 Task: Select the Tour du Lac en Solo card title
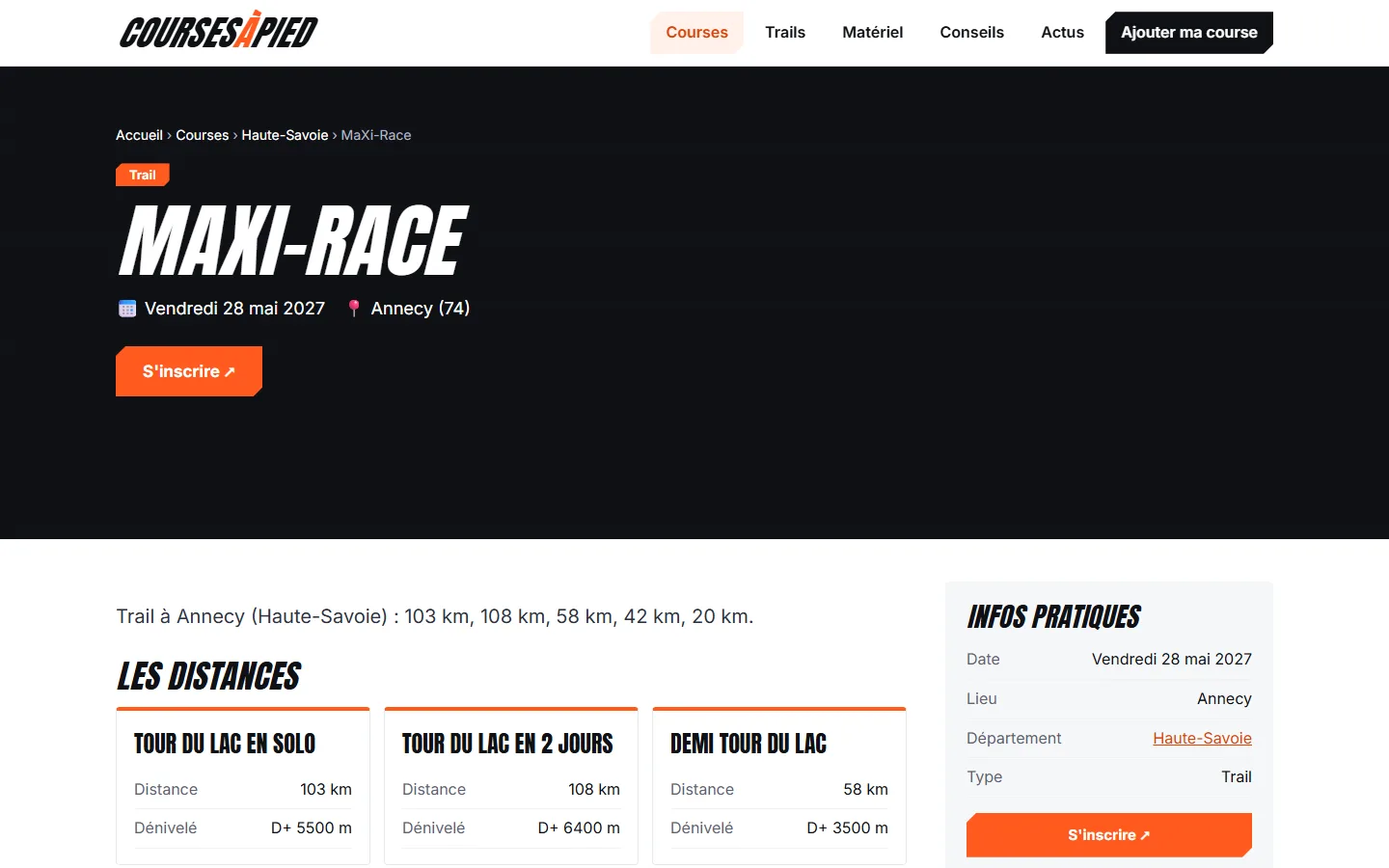(x=225, y=744)
